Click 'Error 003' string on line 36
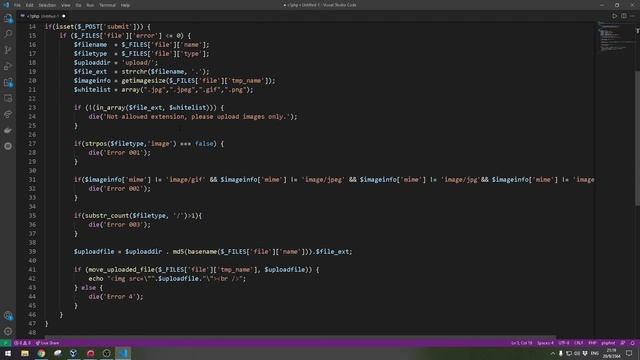The width and height of the screenshot is (640, 360). [x=123, y=224]
